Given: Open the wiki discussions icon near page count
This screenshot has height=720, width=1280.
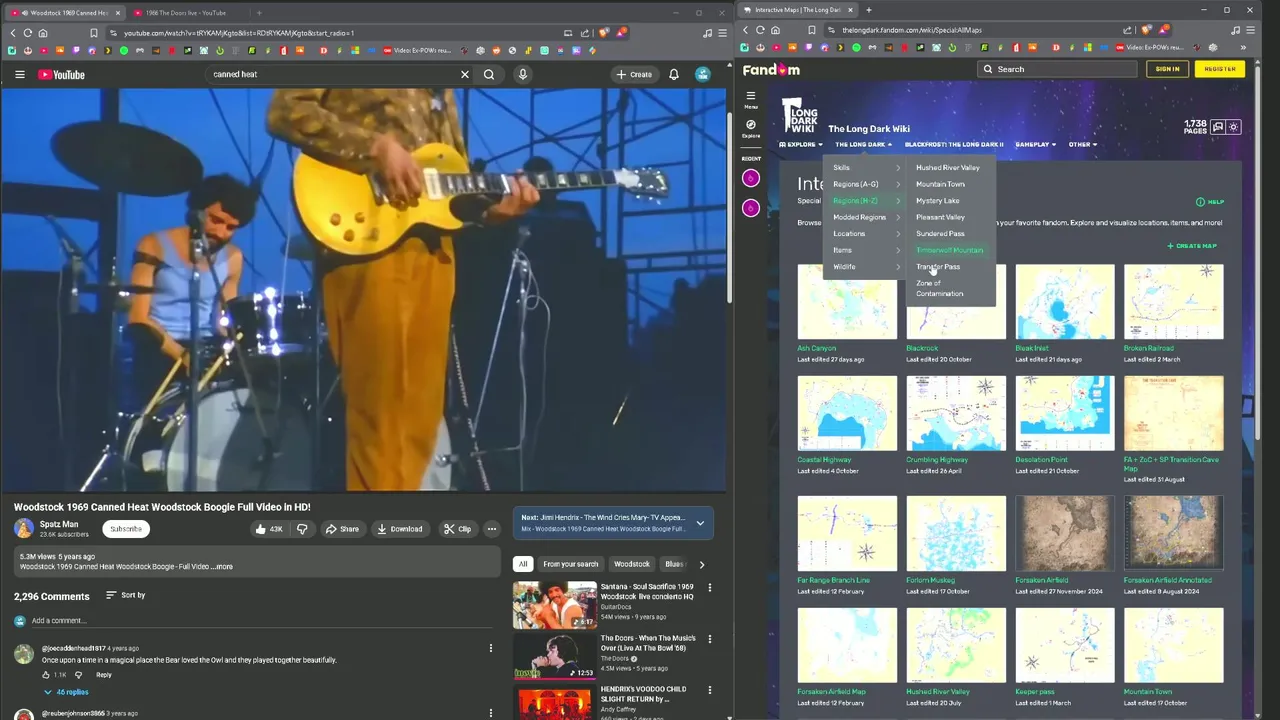Looking at the screenshot, I should coord(1217,127).
